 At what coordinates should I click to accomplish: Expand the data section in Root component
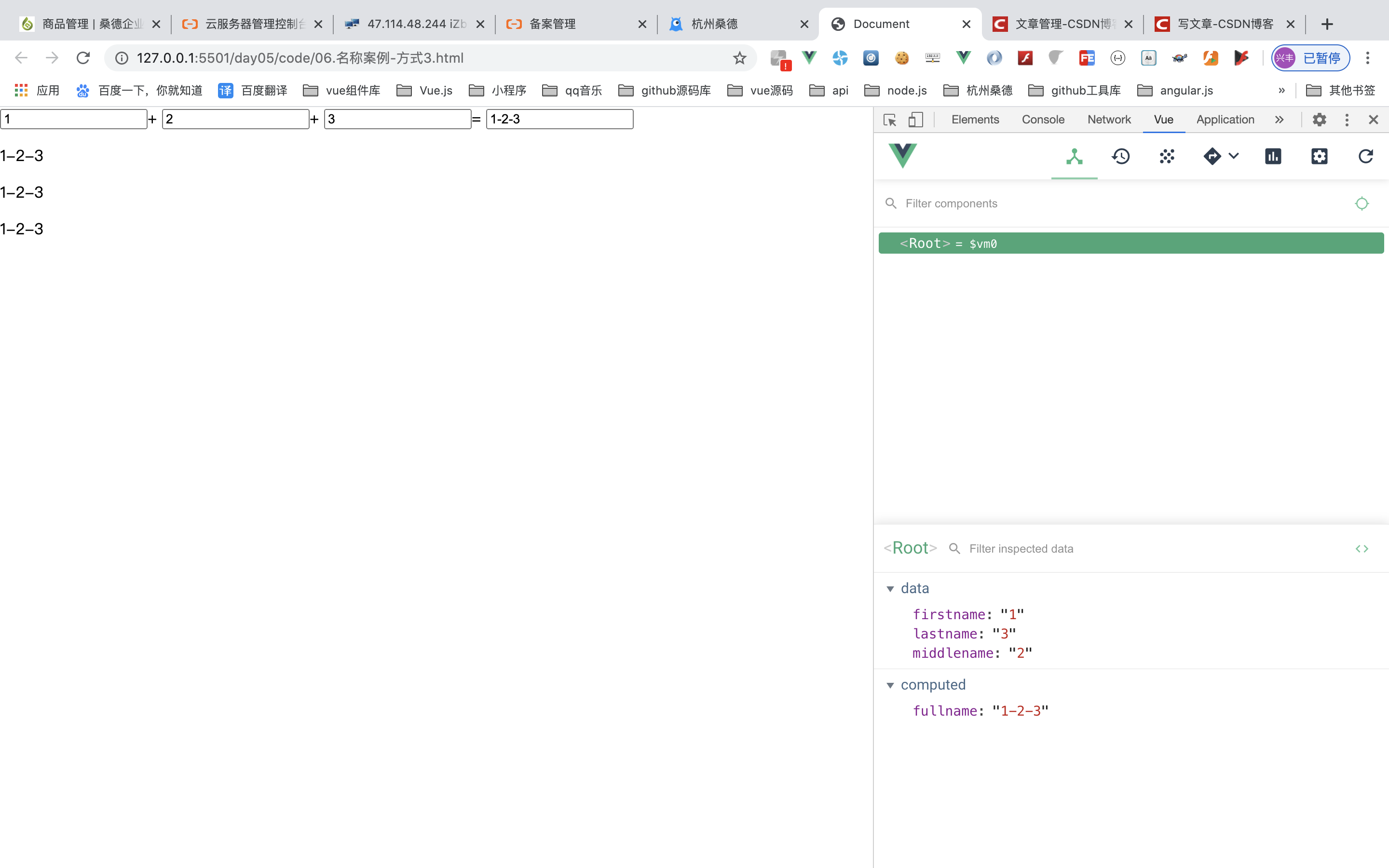coord(891,588)
